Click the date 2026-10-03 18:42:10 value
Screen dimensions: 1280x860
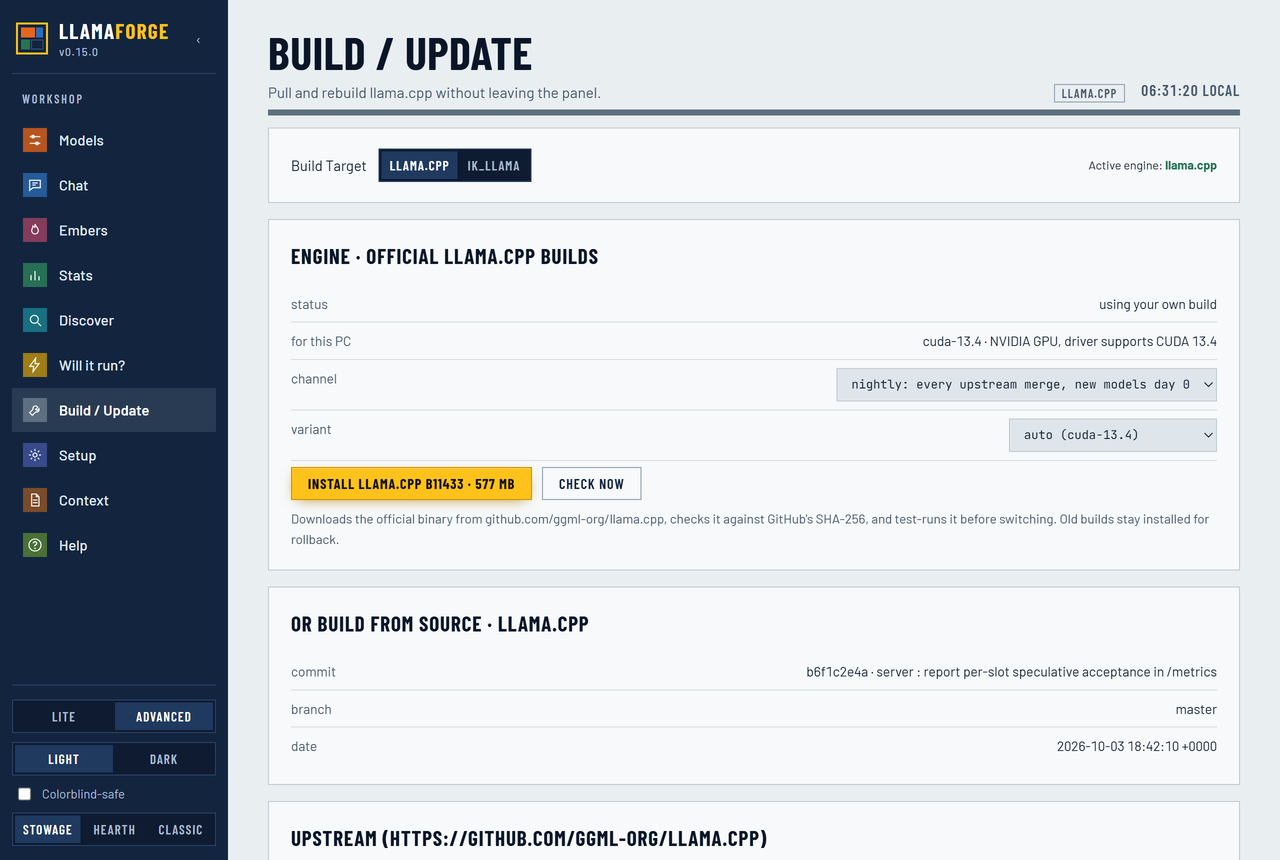1137,746
